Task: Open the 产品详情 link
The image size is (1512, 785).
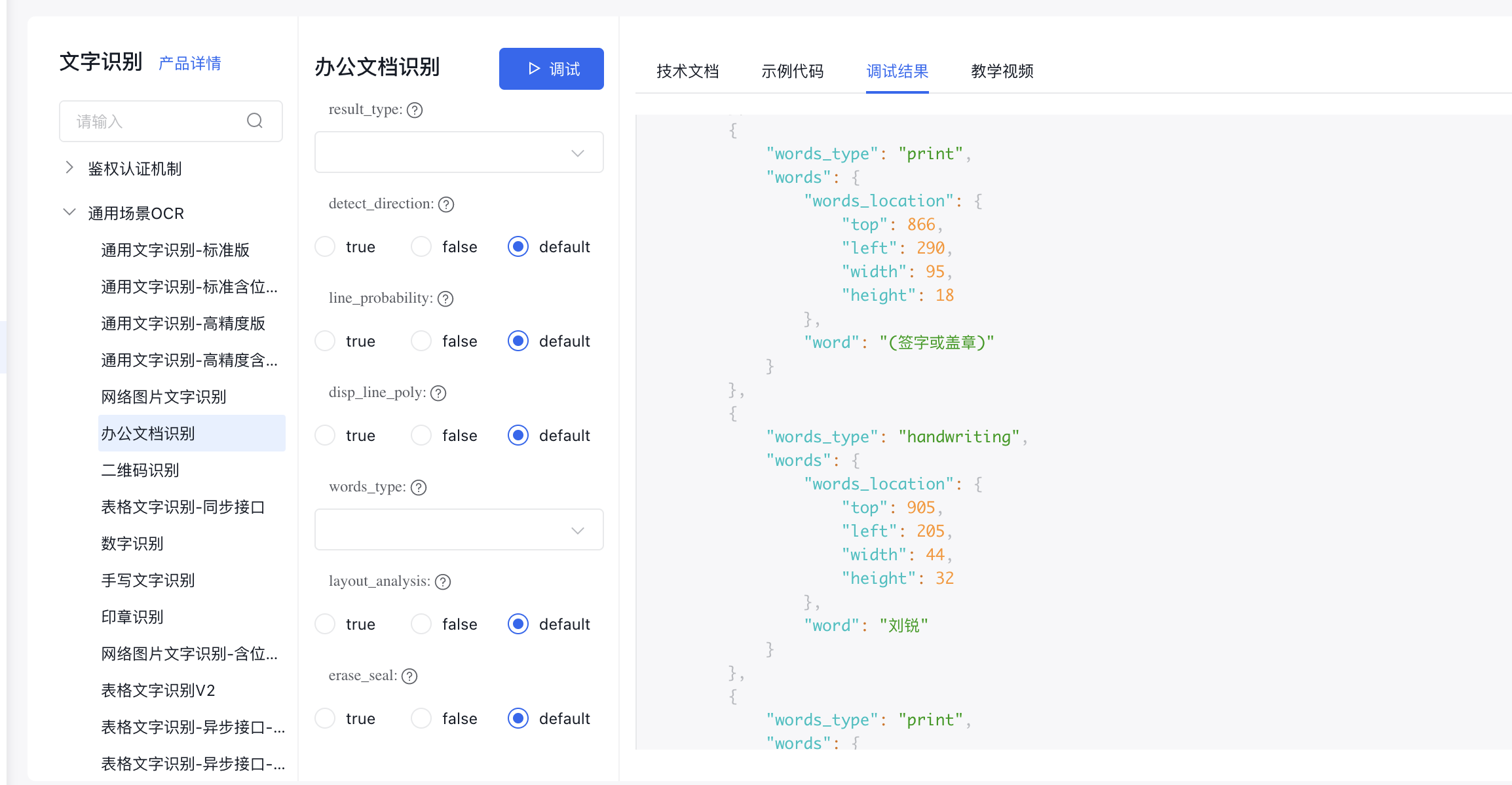Action: [x=190, y=64]
